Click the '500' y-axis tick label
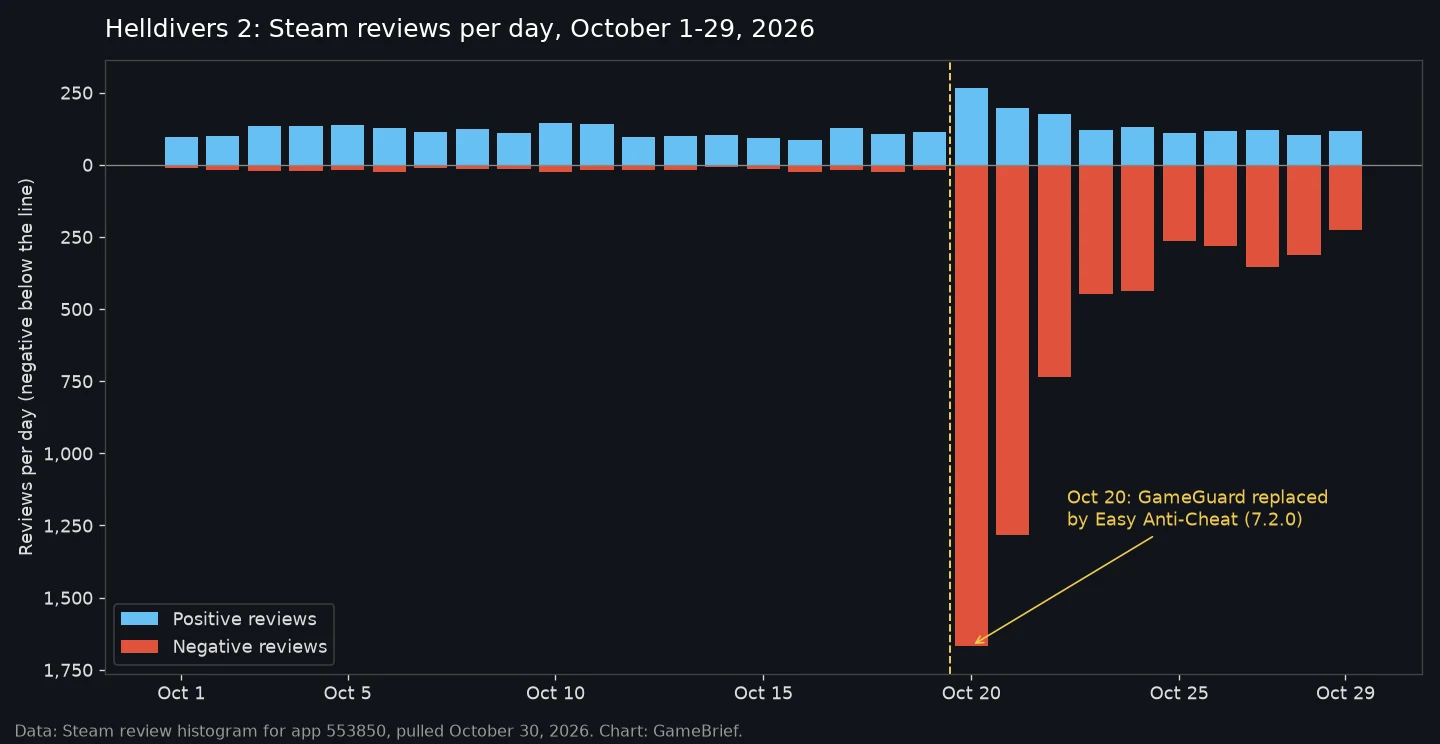1440x744 pixels. [78, 310]
